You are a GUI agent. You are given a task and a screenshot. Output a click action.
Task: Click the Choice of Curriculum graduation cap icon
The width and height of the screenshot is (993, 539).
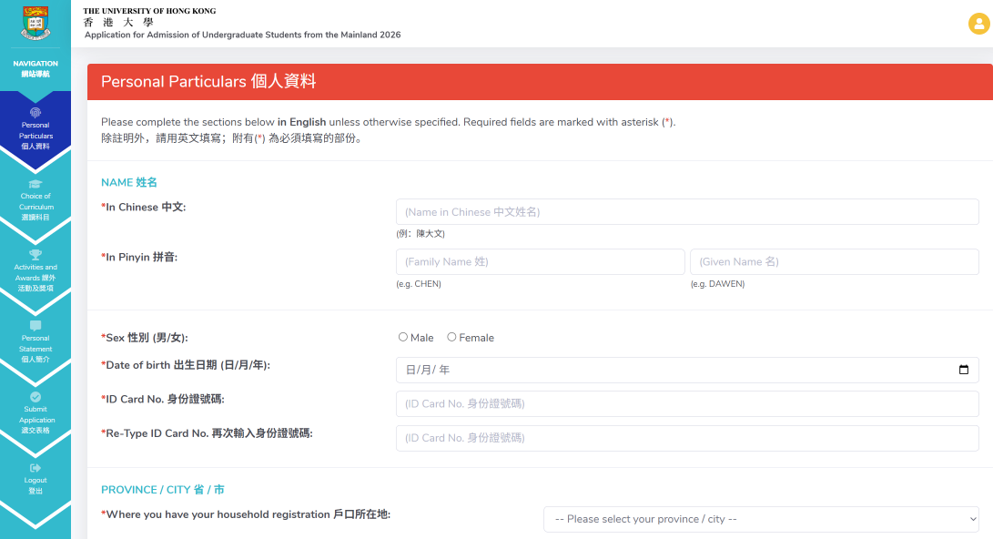coord(36,184)
